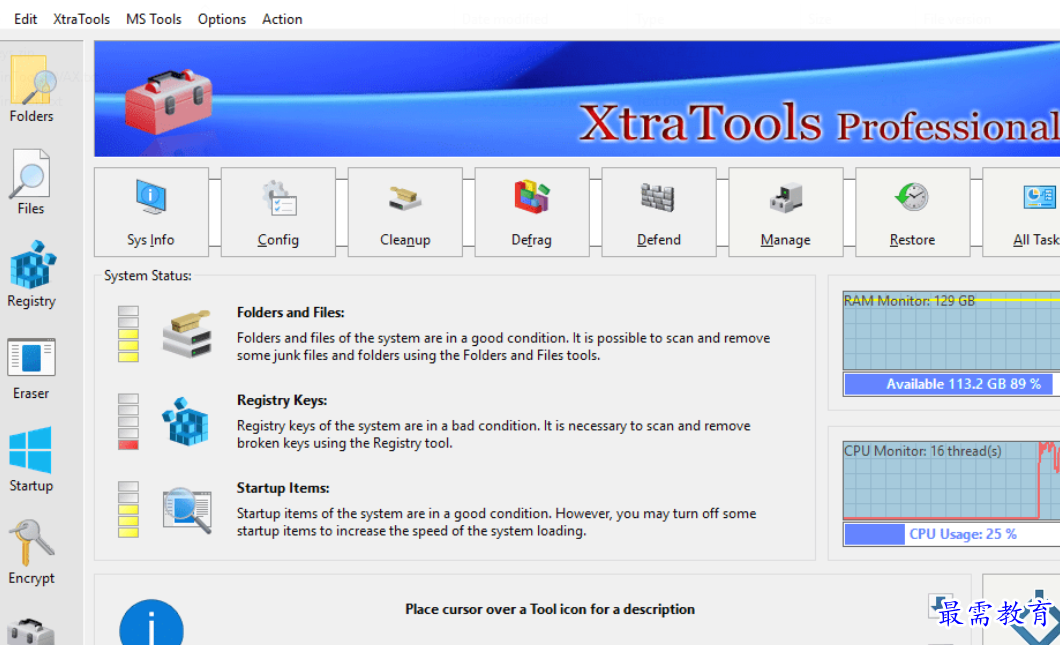Open the Startup manager tool
This screenshot has height=645, width=1060.
pos(30,460)
